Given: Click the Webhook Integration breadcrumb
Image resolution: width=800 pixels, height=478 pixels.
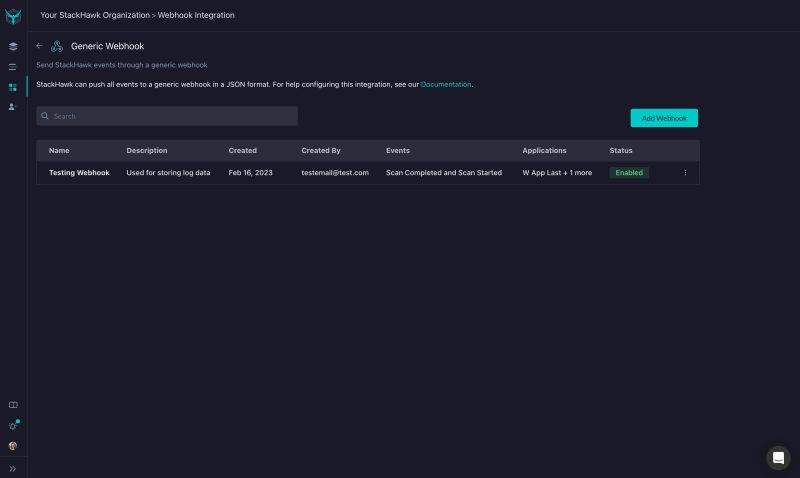Looking at the screenshot, I should [x=196, y=15].
